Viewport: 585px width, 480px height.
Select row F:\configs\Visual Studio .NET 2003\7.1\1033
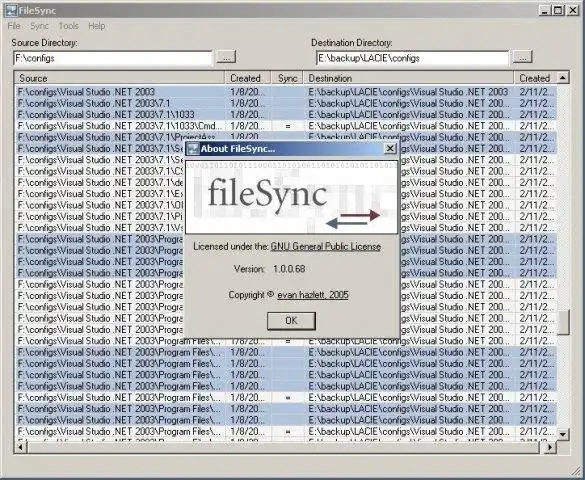click(x=286, y=114)
